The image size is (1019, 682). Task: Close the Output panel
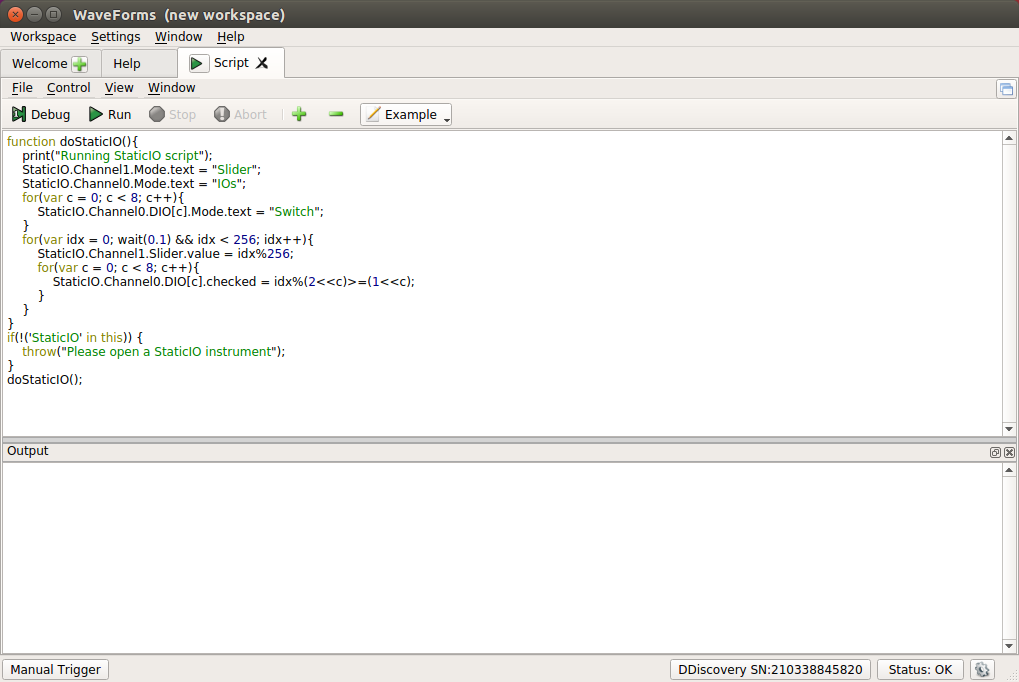[x=1009, y=452]
